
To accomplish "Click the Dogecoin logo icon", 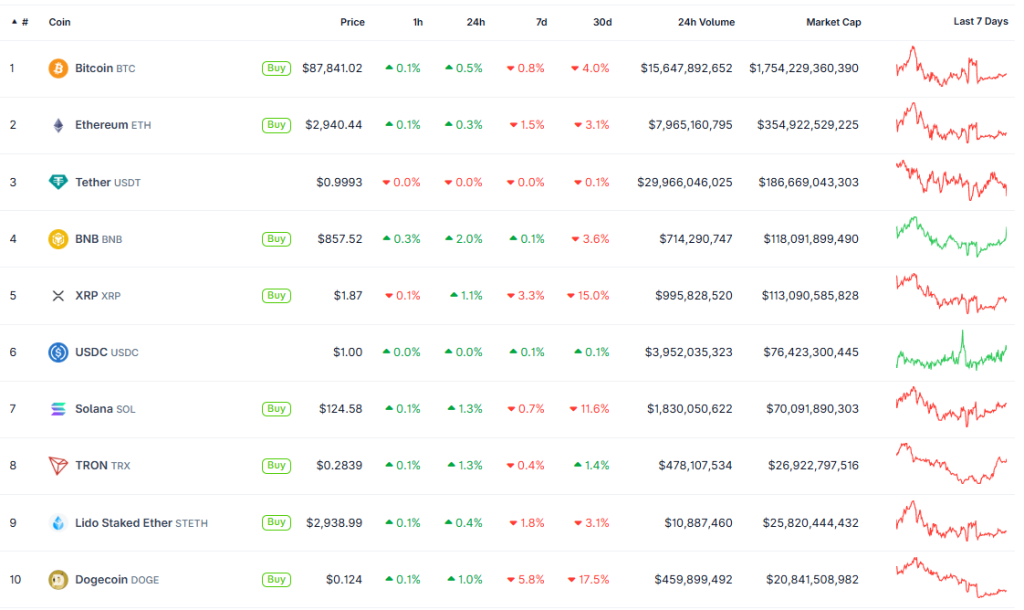I will [x=58, y=580].
